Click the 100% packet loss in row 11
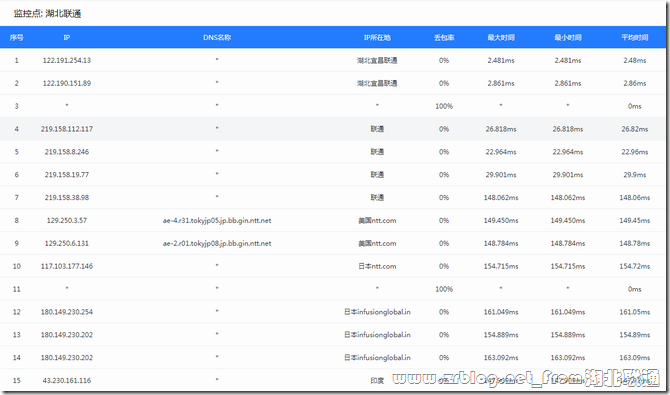Screen dimensions: 670x395 [444, 289]
